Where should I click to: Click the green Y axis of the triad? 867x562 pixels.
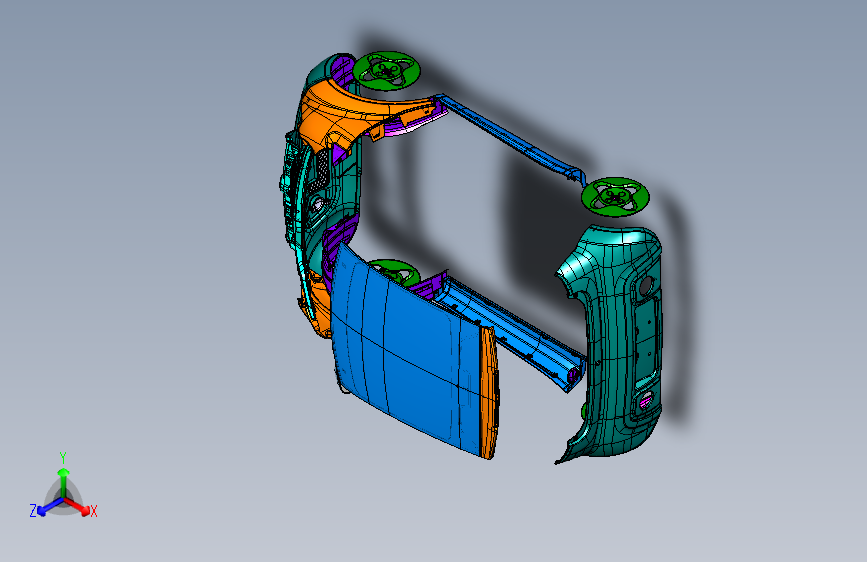click(63, 481)
